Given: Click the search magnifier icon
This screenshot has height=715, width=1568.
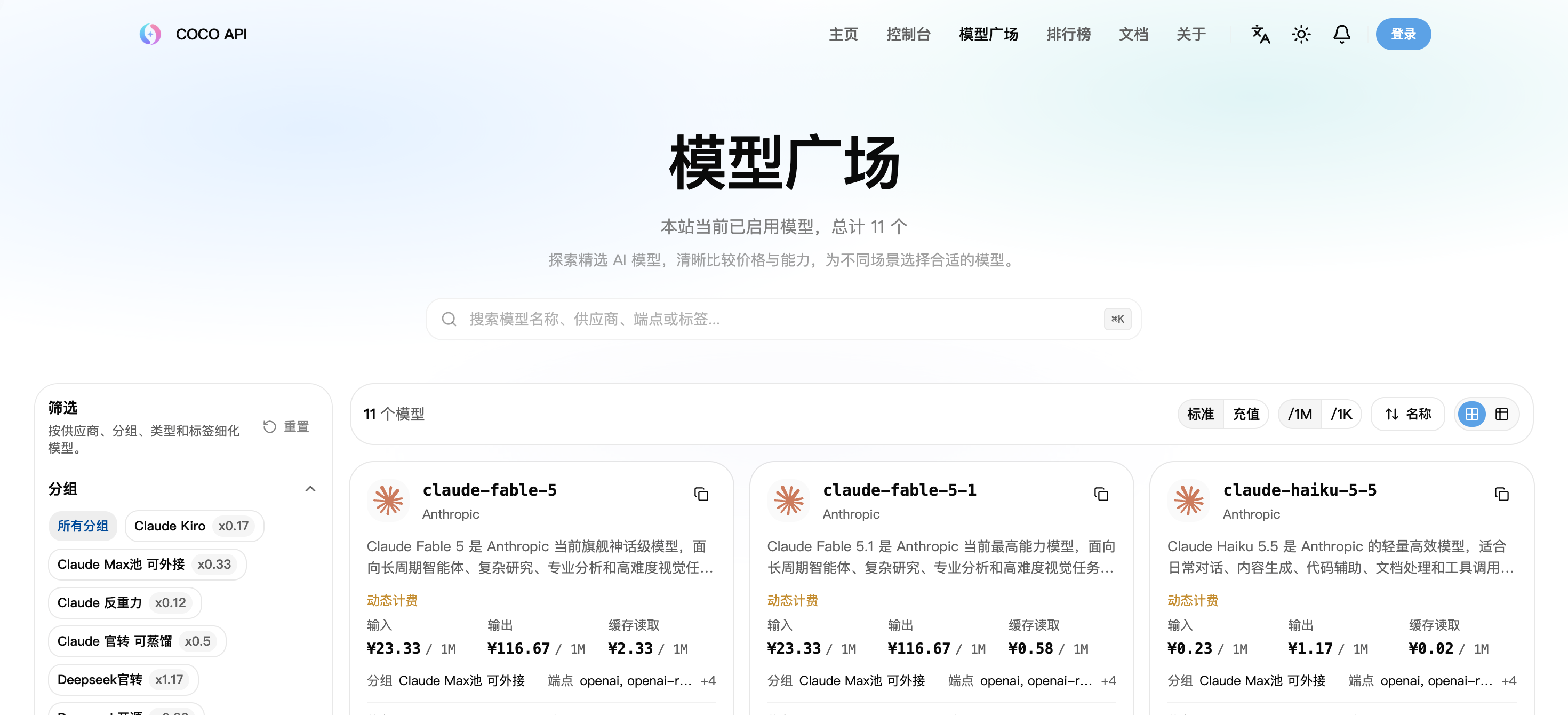Looking at the screenshot, I should click(449, 319).
